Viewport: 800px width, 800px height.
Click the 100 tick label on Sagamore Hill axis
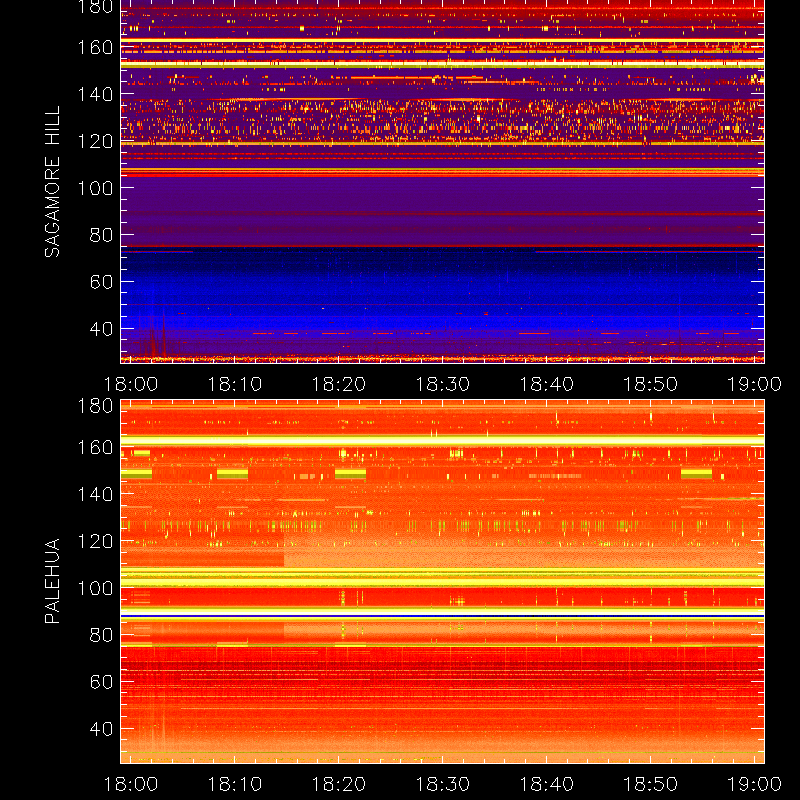tap(95, 188)
